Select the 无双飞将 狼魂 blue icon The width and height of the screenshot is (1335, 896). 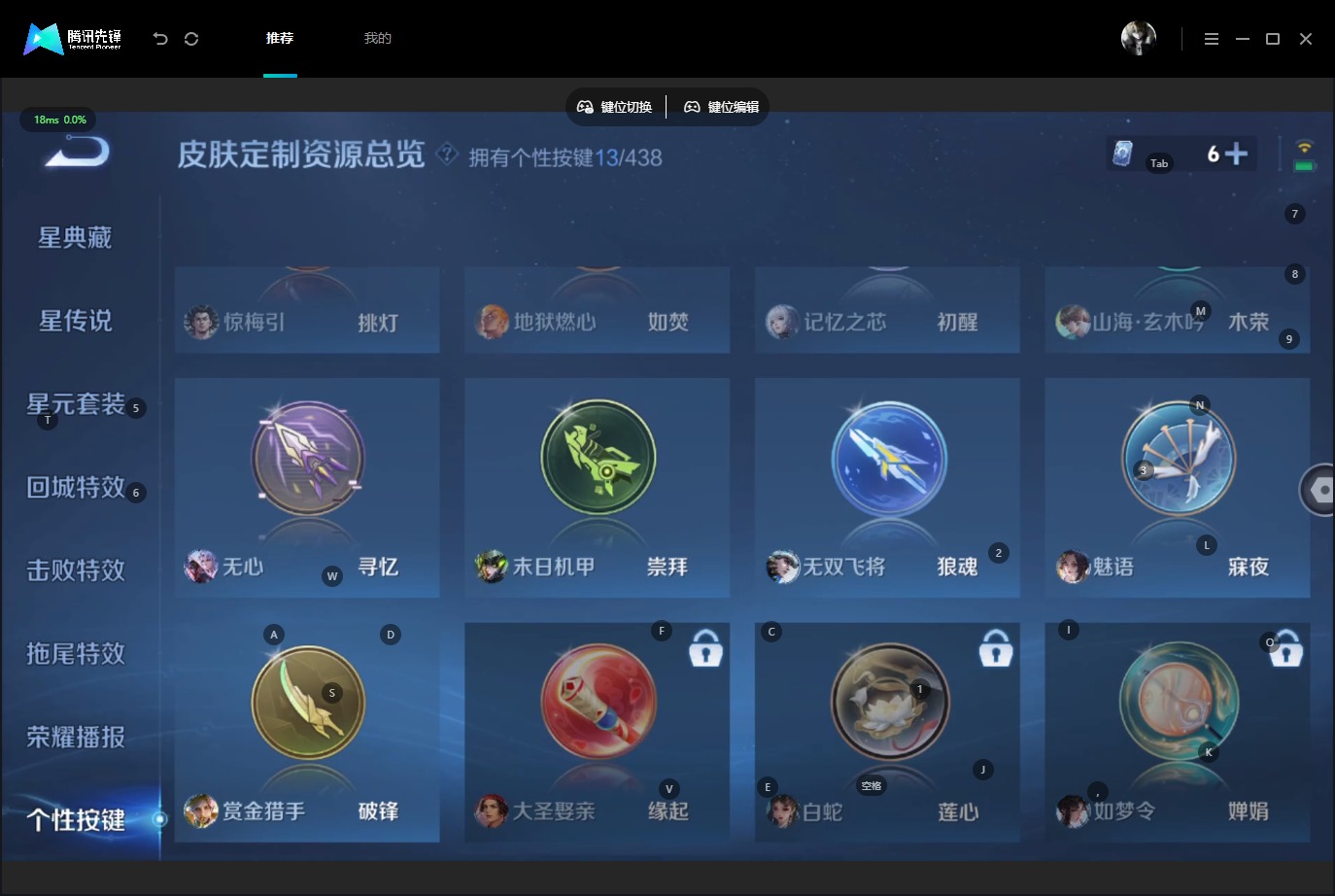pyautogui.click(x=888, y=458)
